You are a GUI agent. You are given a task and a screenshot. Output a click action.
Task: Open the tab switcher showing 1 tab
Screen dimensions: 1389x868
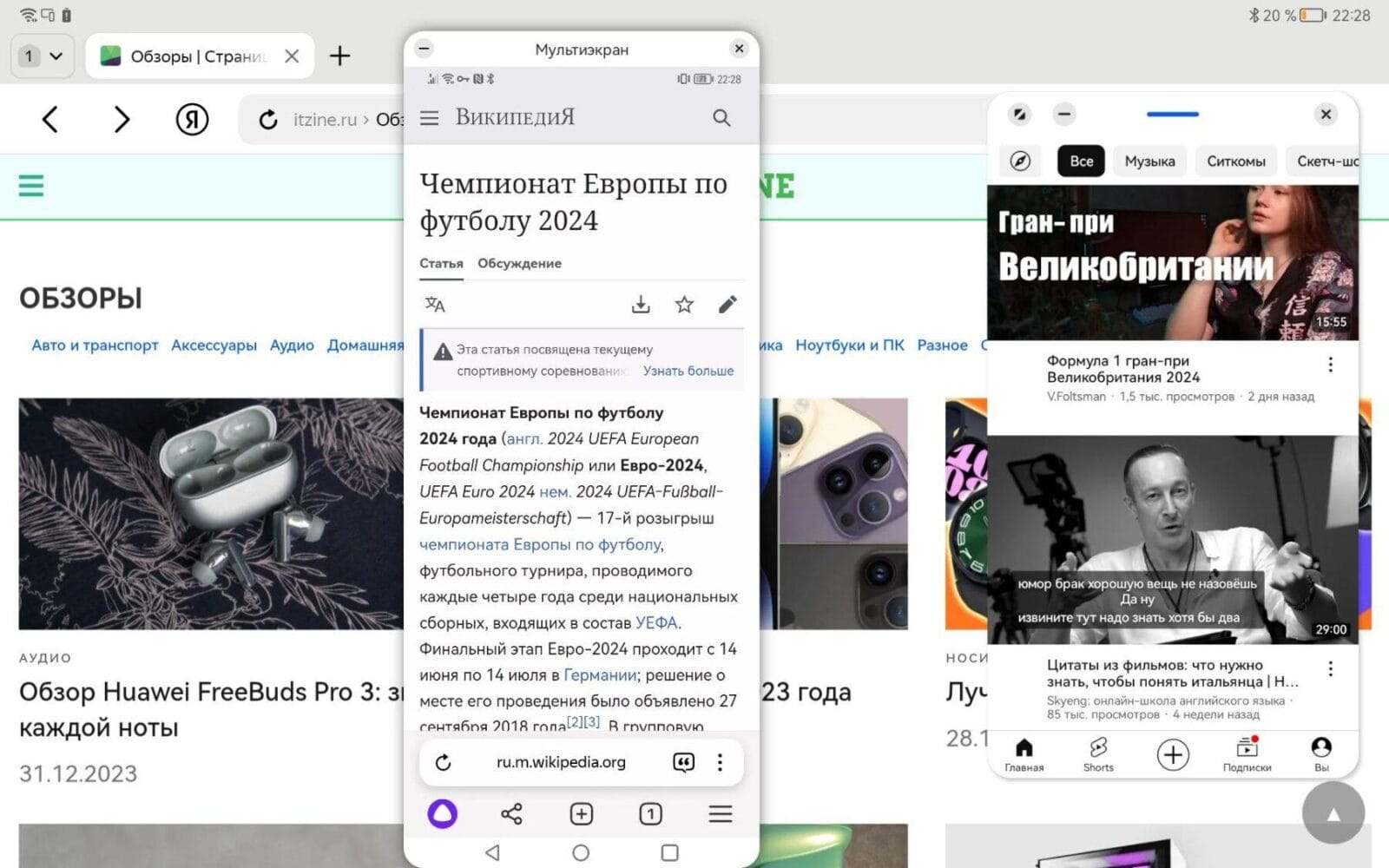coord(650,813)
